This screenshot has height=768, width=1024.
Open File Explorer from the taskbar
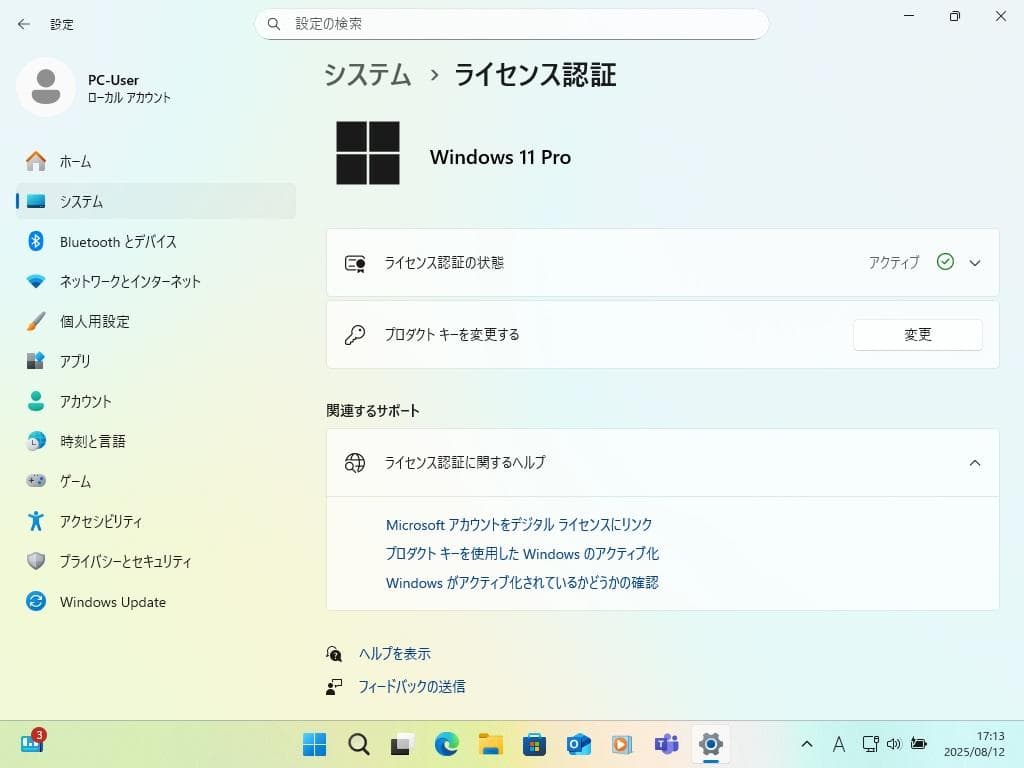coord(490,744)
